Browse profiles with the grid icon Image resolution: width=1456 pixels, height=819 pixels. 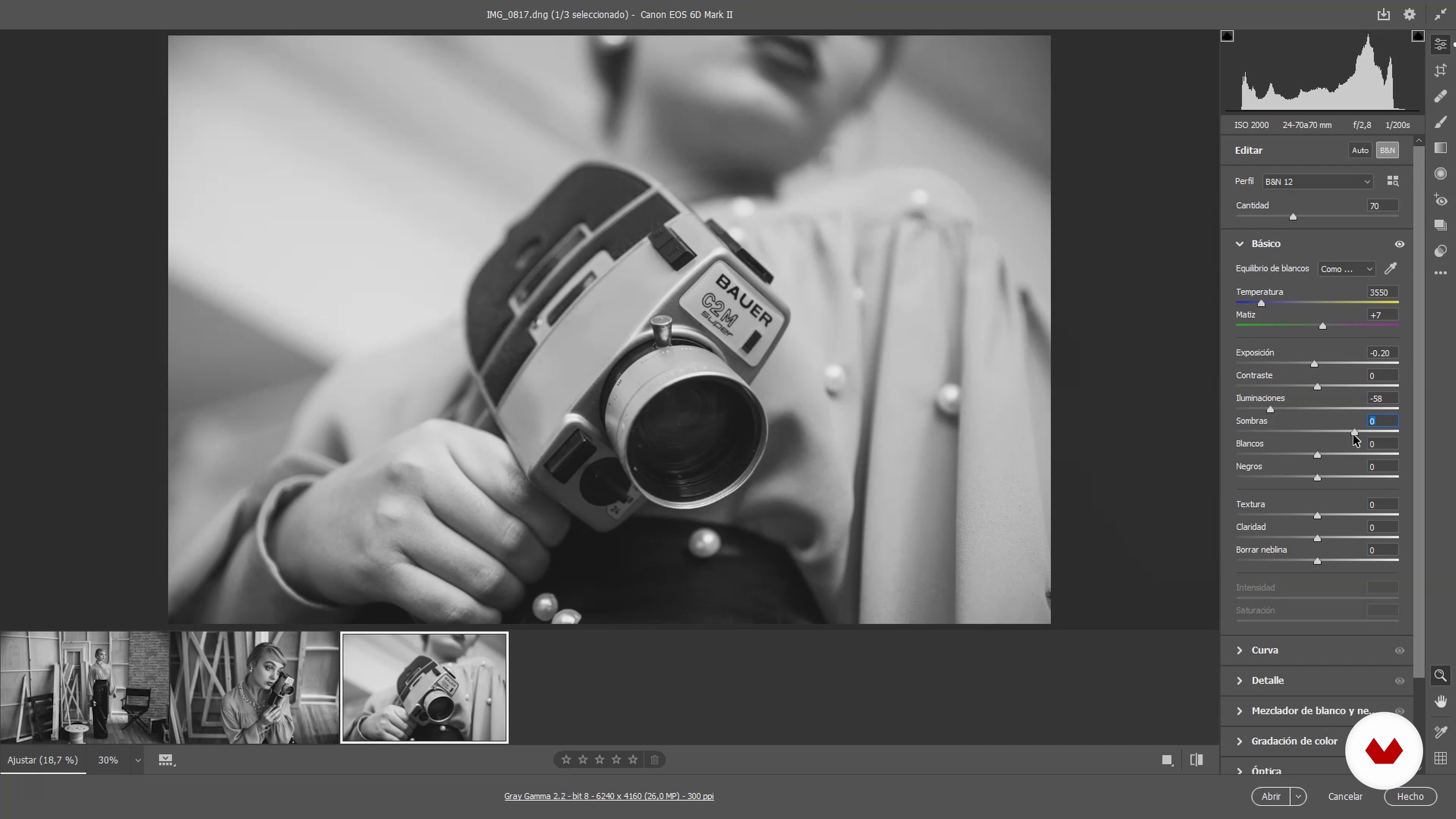click(1393, 181)
